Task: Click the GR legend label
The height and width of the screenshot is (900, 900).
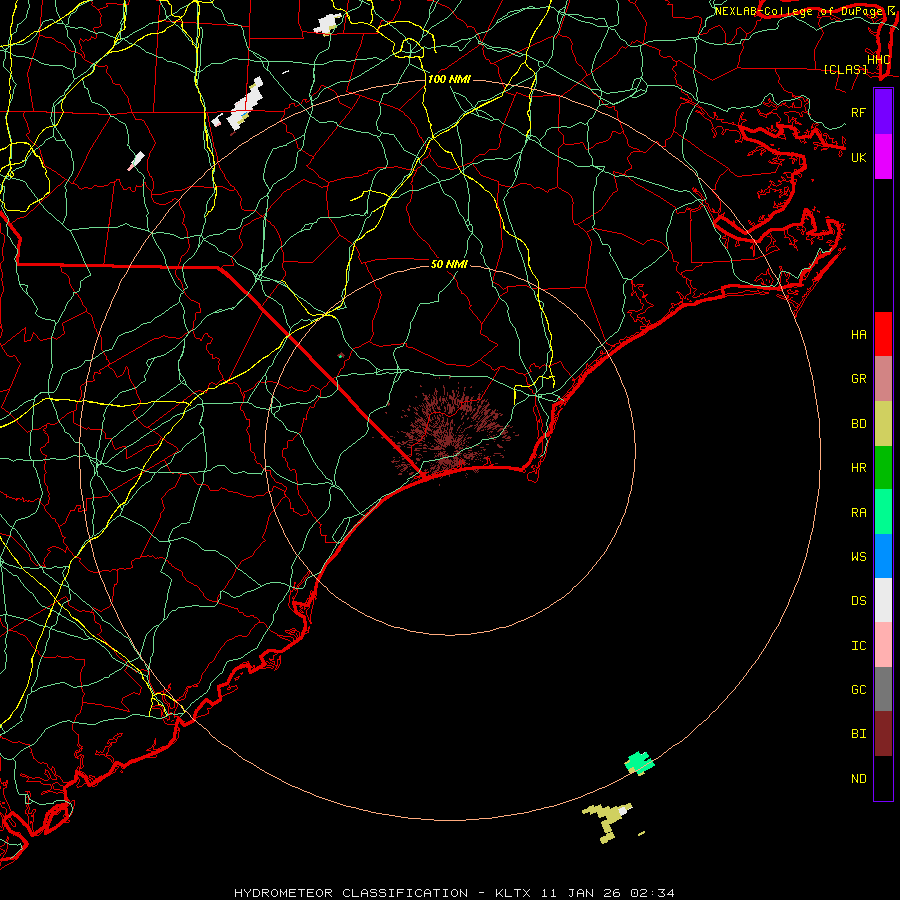Action: click(x=859, y=379)
